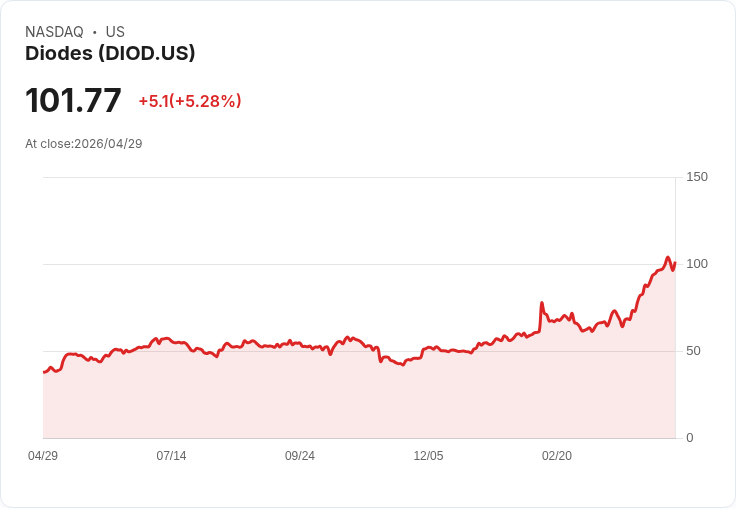Click the 07/14 date axis label

click(171, 456)
